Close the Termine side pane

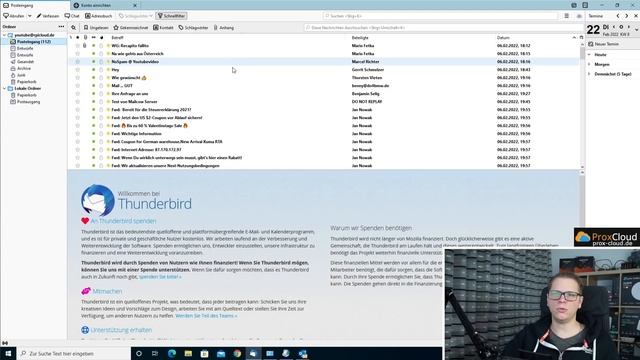(636, 16)
